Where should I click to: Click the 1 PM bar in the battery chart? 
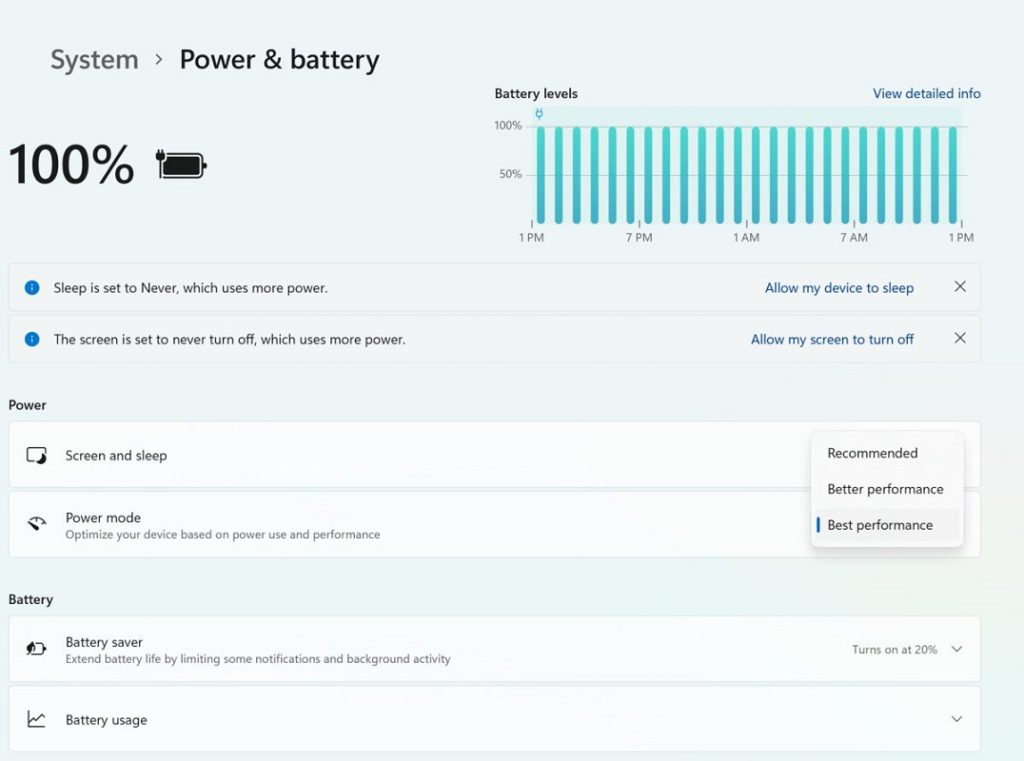click(541, 175)
